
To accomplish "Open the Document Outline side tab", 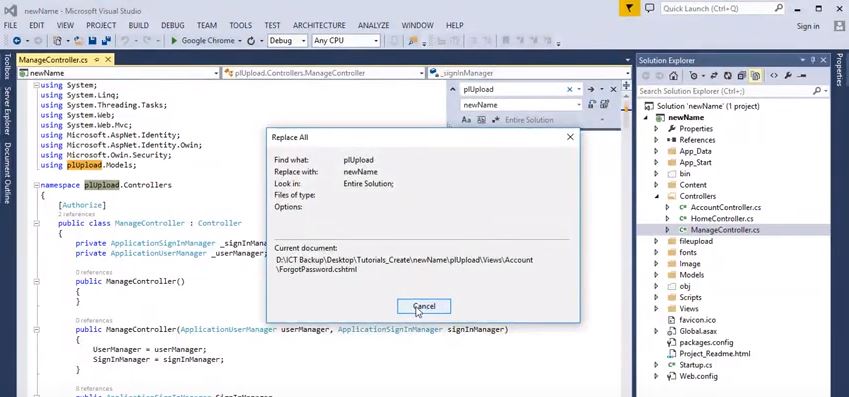I will click(x=7, y=173).
